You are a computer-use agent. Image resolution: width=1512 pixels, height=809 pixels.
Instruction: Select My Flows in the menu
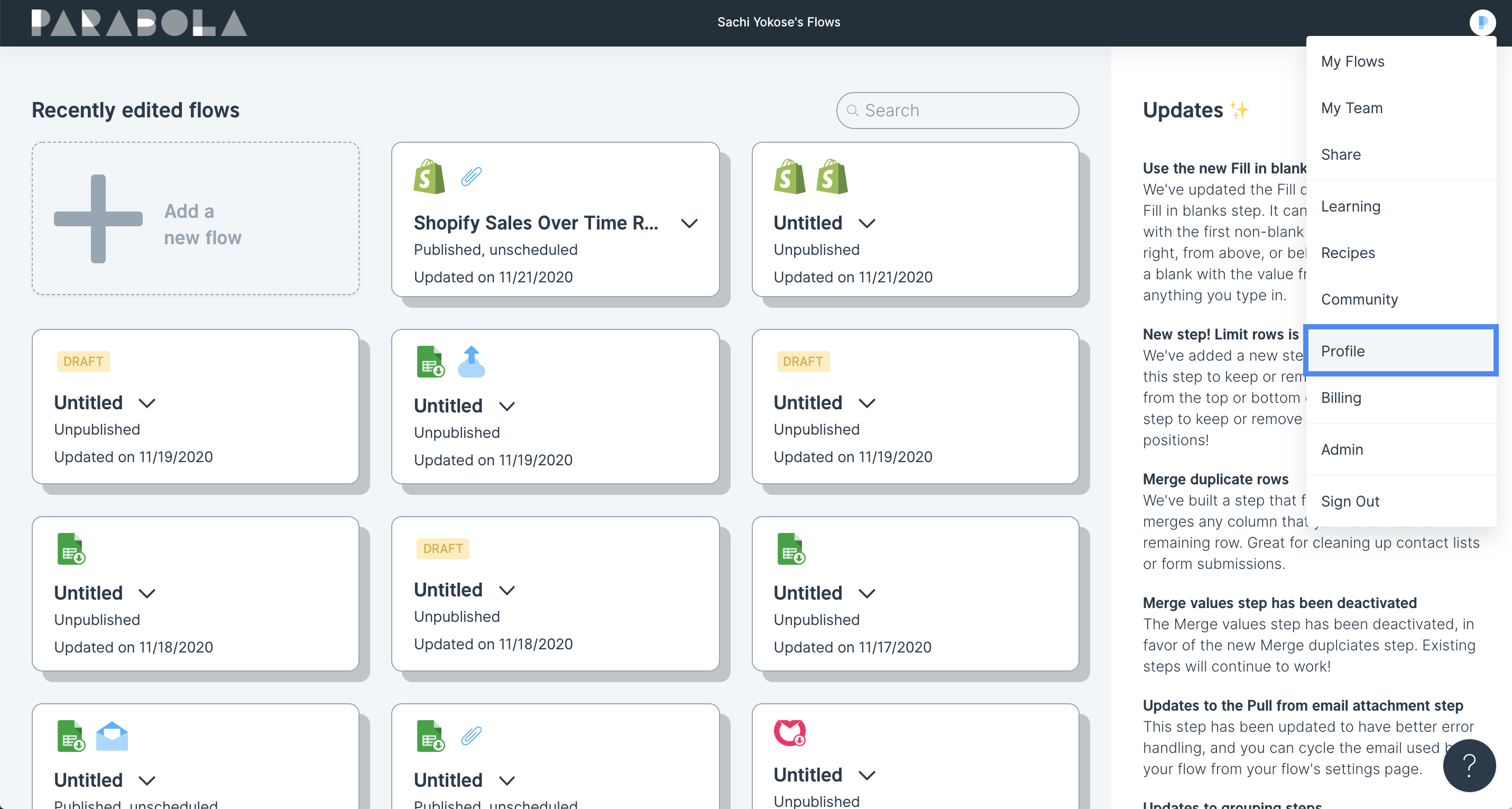pyautogui.click(x=1401, y=62)
